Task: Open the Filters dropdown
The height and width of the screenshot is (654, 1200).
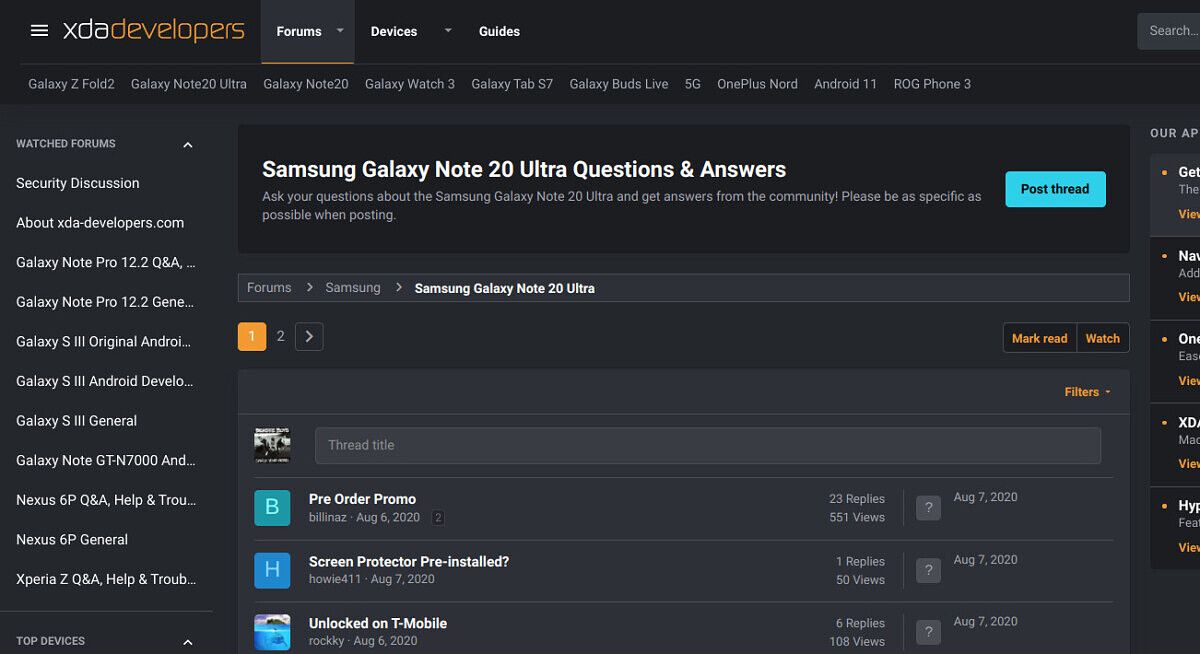Action: point(1087,391)
